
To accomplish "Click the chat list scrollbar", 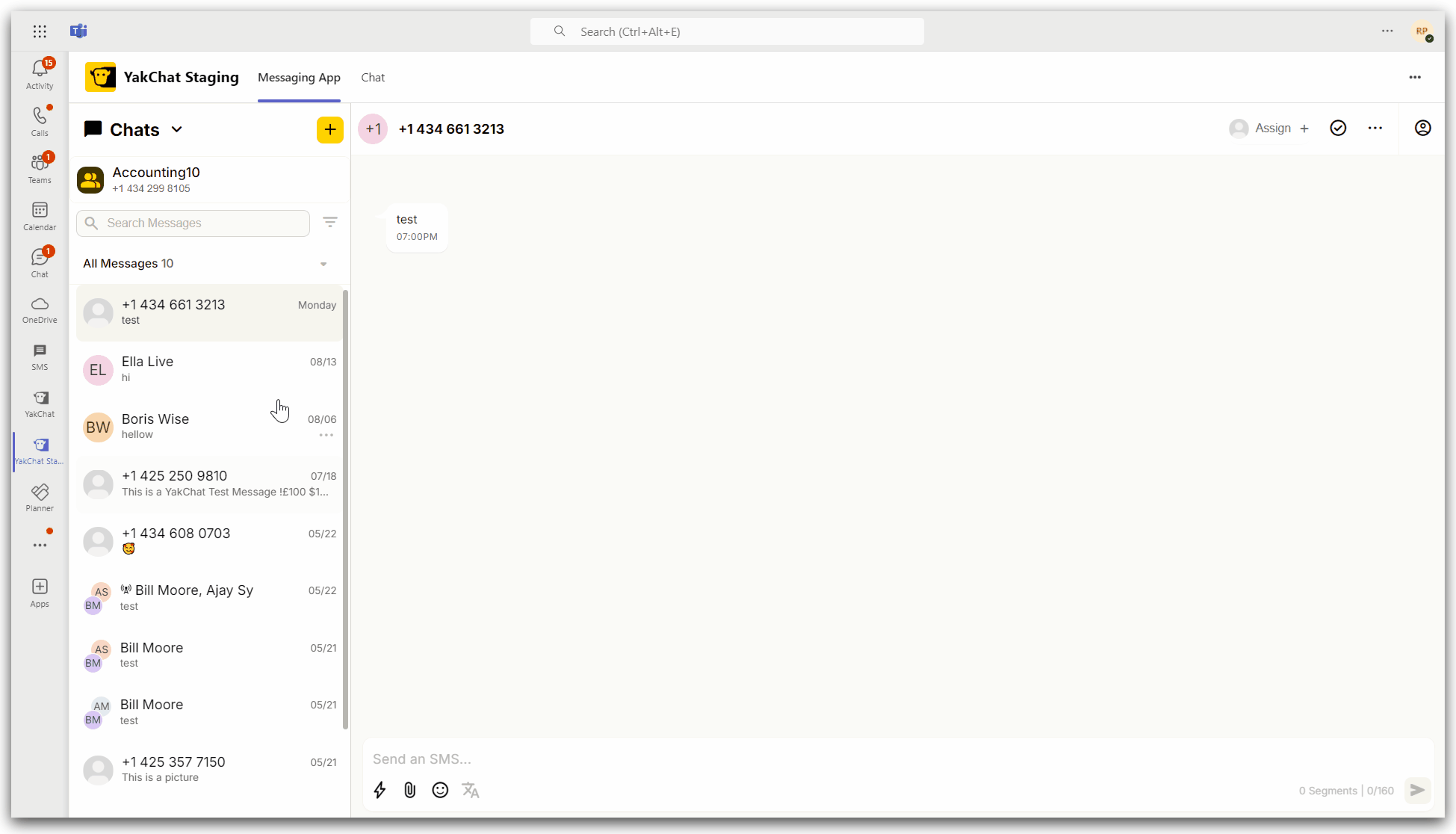I will coord(345,508).
